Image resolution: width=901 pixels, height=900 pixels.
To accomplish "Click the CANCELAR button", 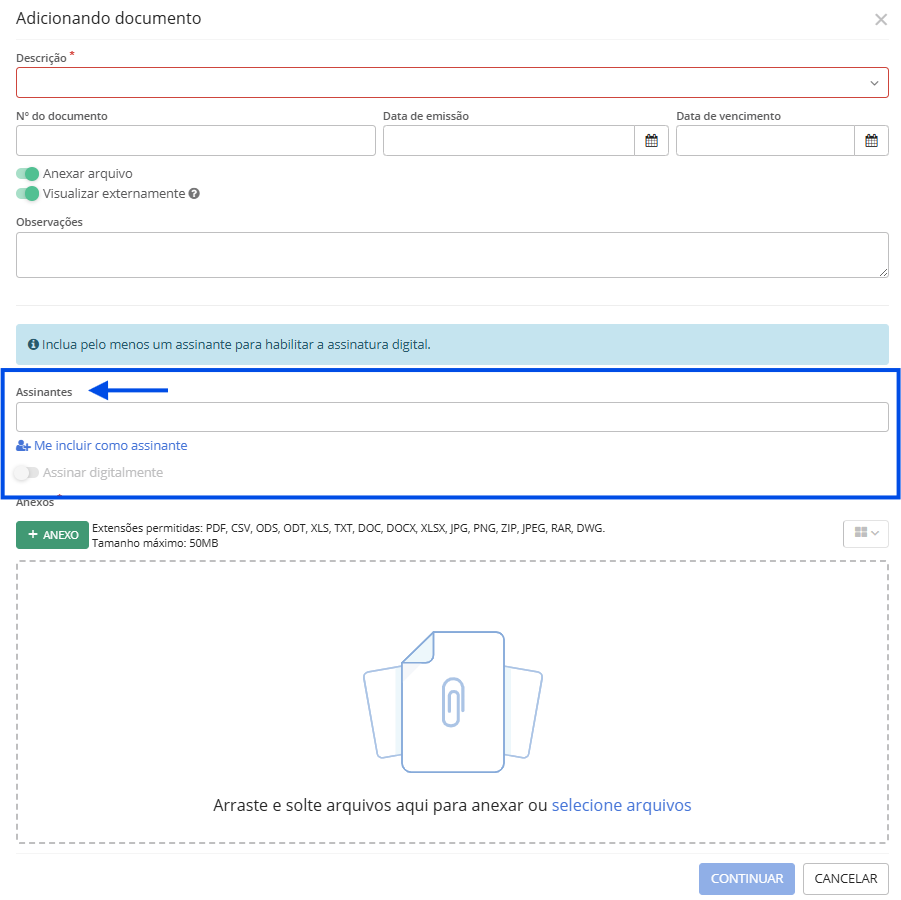I will (x=846, y=879).
